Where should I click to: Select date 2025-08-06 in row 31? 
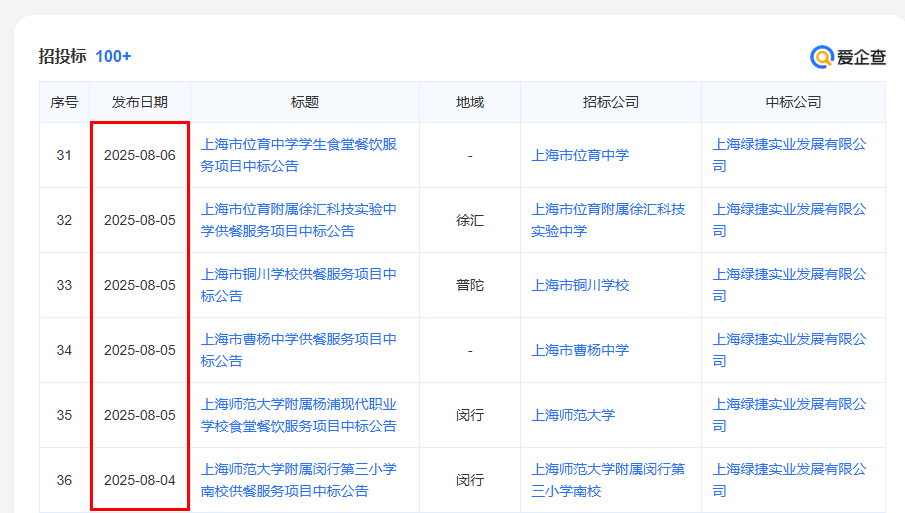(140, 155)
